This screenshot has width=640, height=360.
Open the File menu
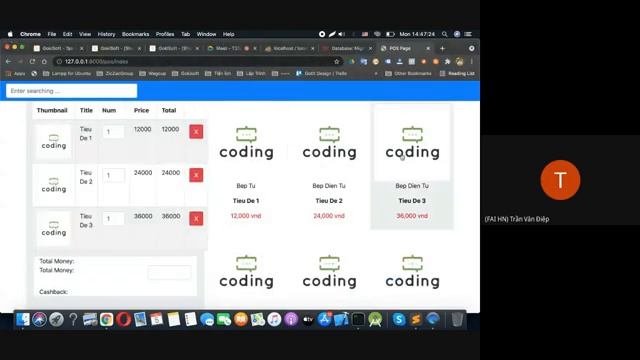point(51,34)
